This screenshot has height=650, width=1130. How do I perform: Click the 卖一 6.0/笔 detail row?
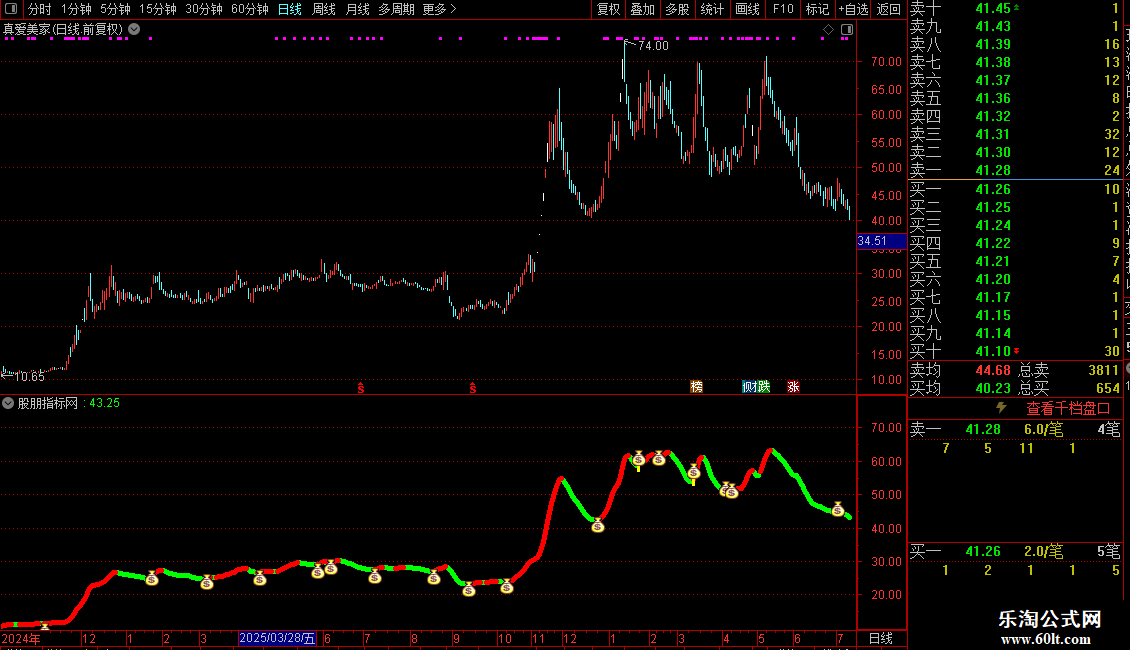[x=1015, y=429]
